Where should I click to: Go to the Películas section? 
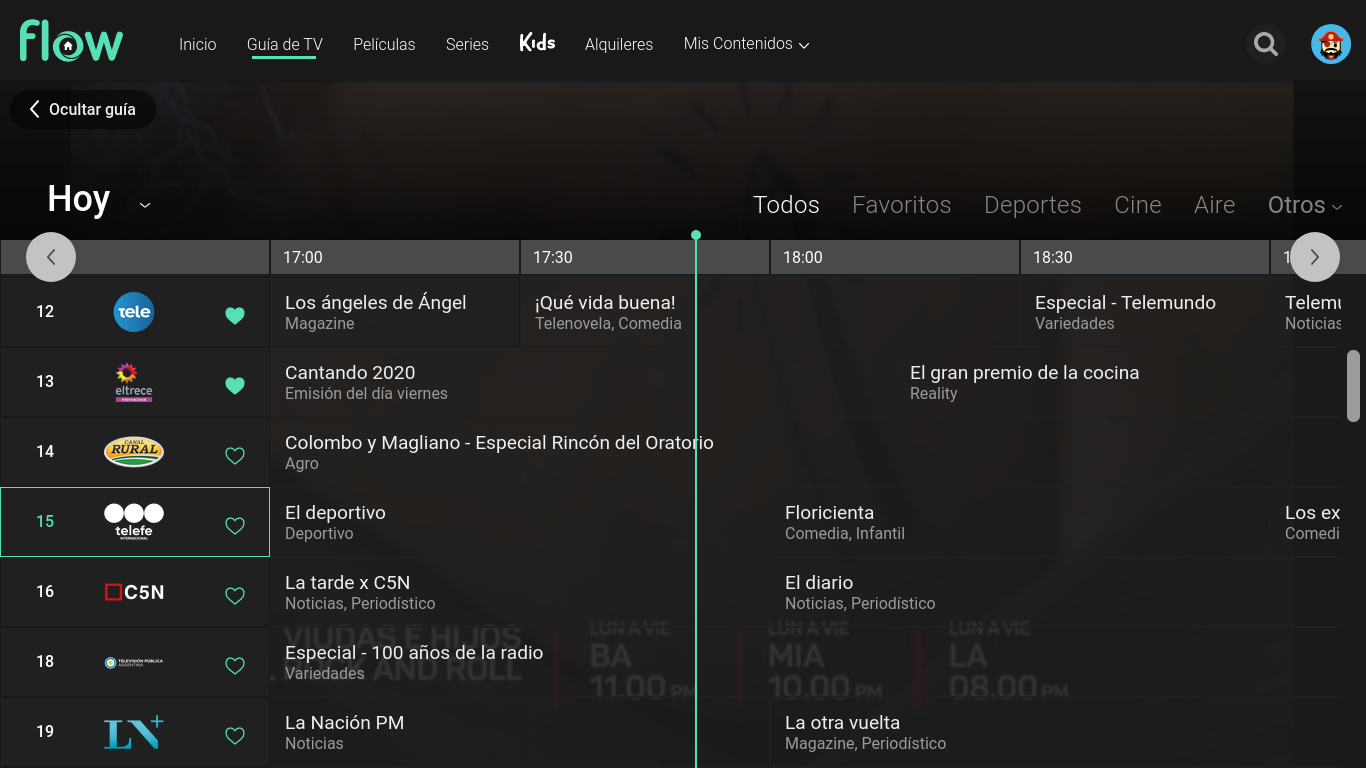[384, 44]
